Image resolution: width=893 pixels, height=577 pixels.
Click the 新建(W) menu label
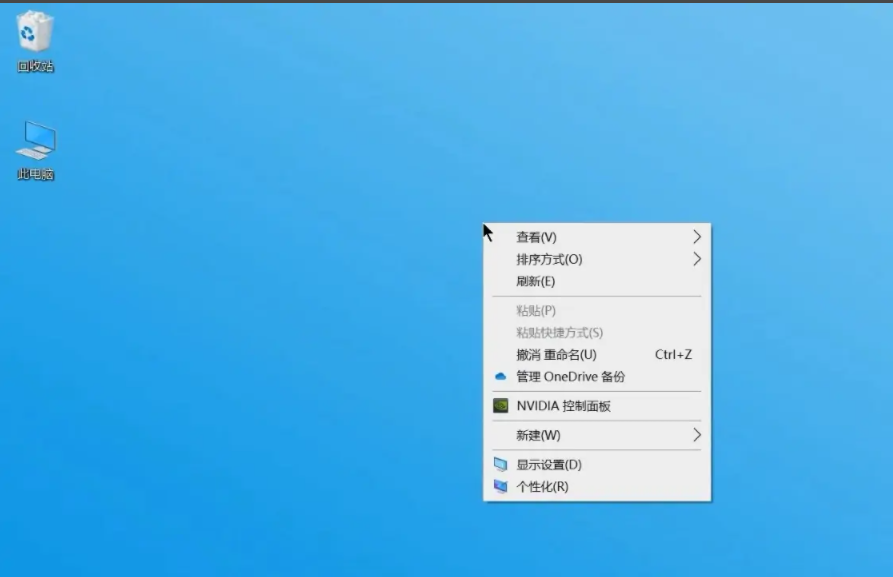[x=538, y=435]
